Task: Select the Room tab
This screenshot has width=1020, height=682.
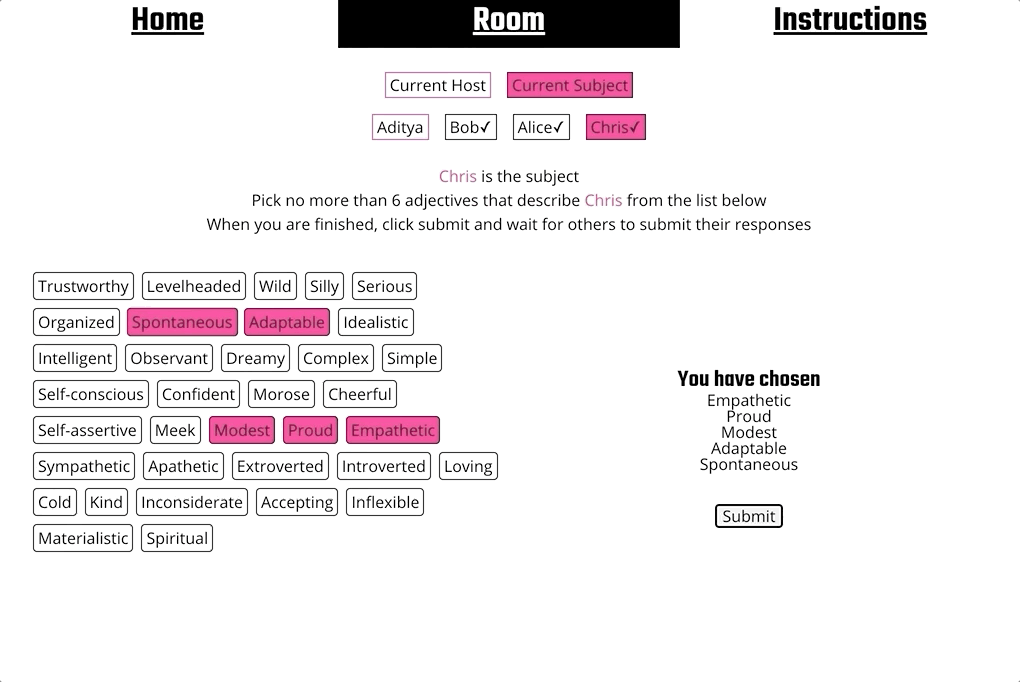Action: tap(509, 20)
